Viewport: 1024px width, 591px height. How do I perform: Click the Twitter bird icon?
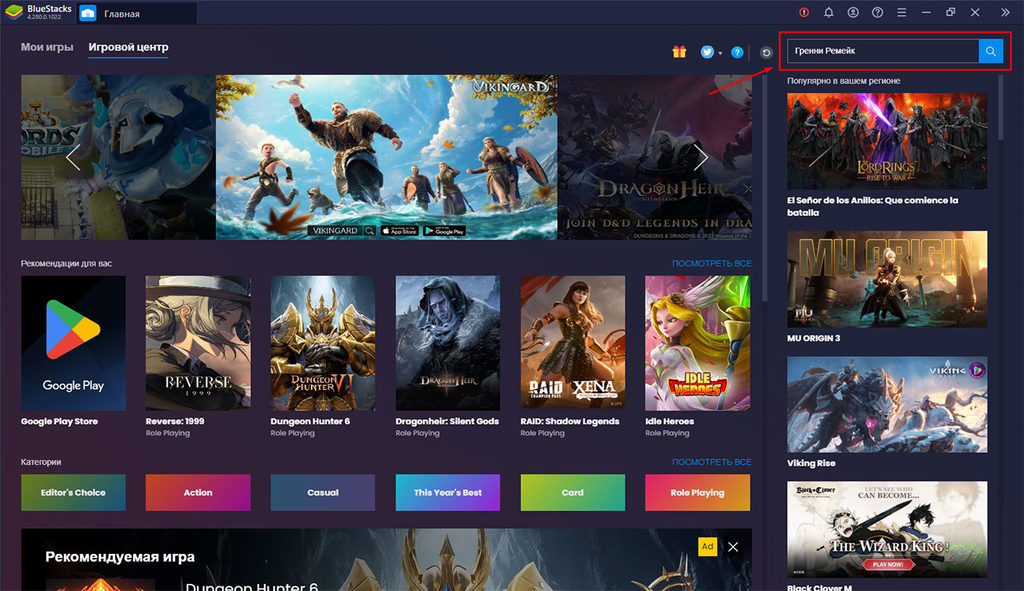707,52
